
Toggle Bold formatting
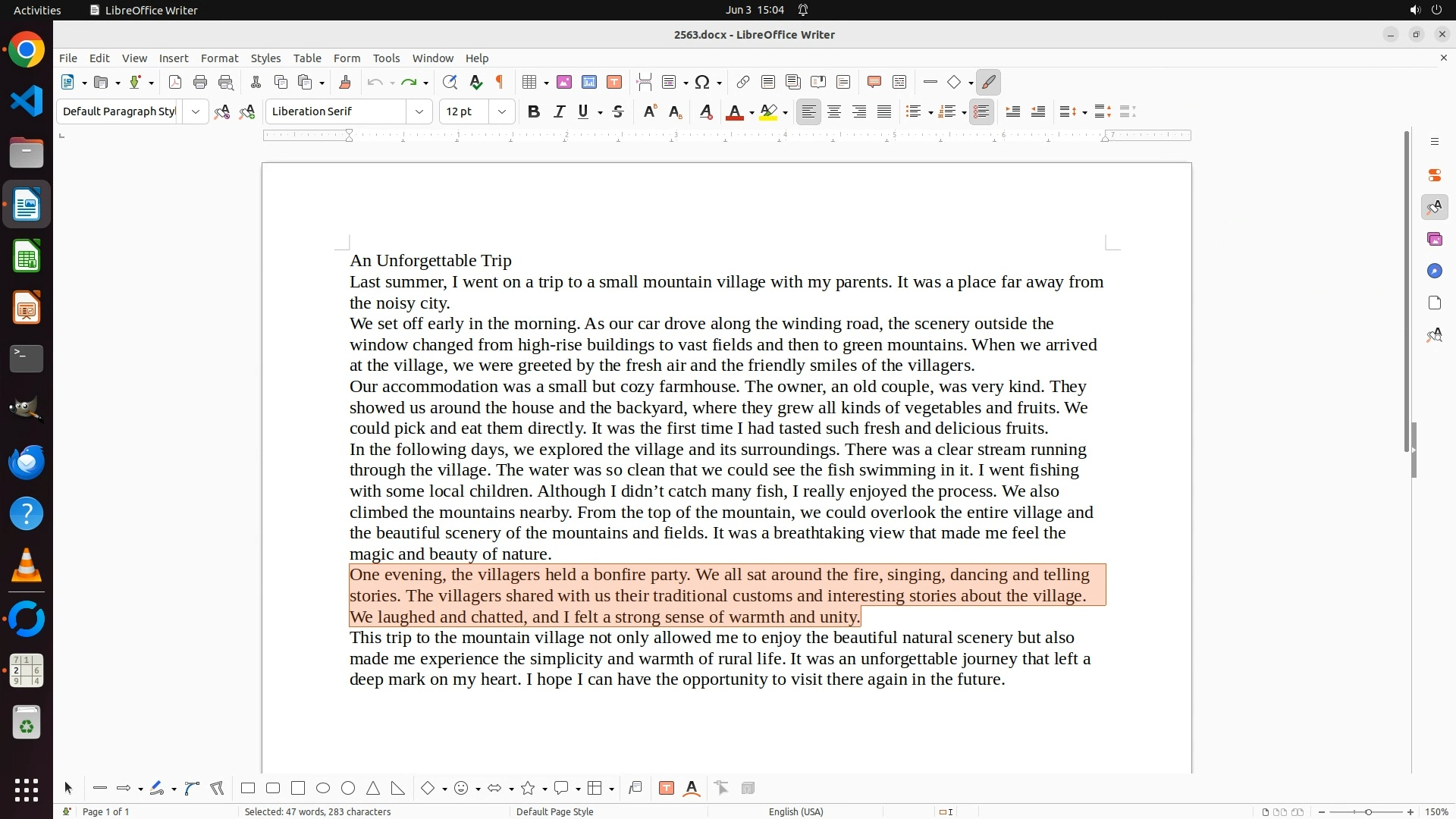534,111
